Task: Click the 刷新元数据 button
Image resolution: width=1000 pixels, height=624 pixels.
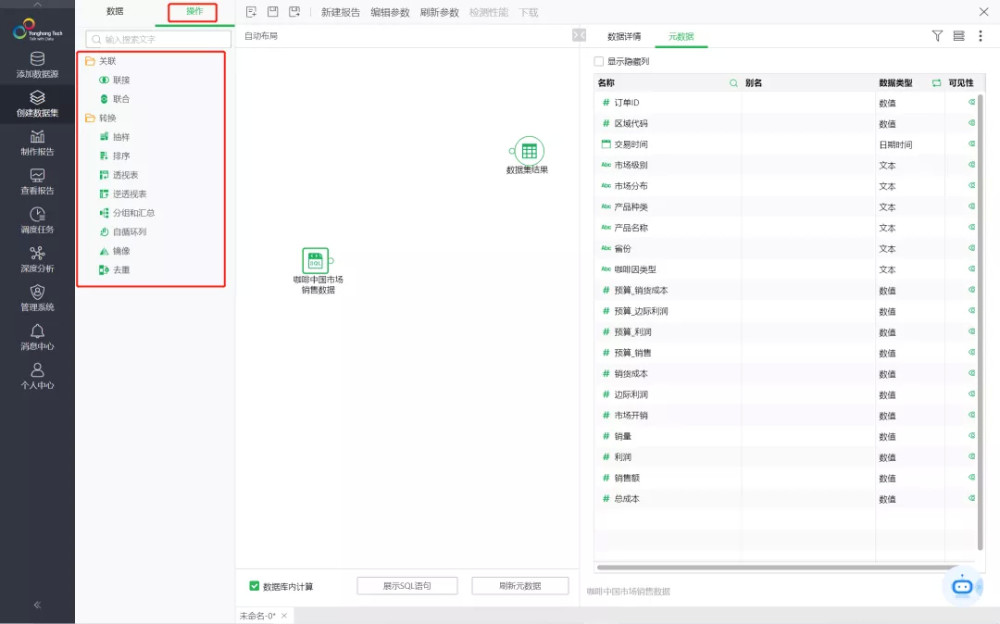Action: (520, 586)
